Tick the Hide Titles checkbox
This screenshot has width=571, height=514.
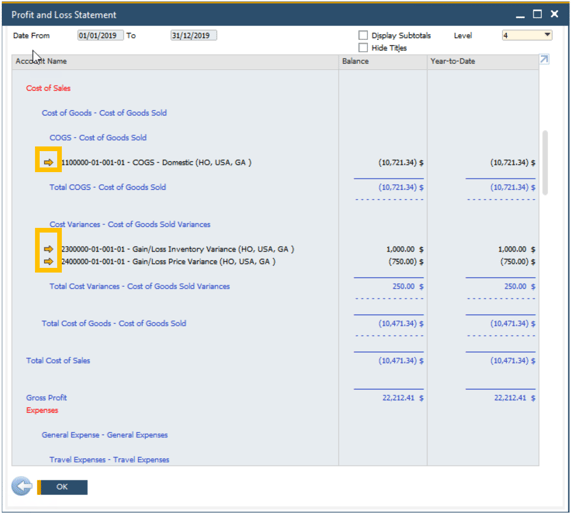click(x=363, y=48)
